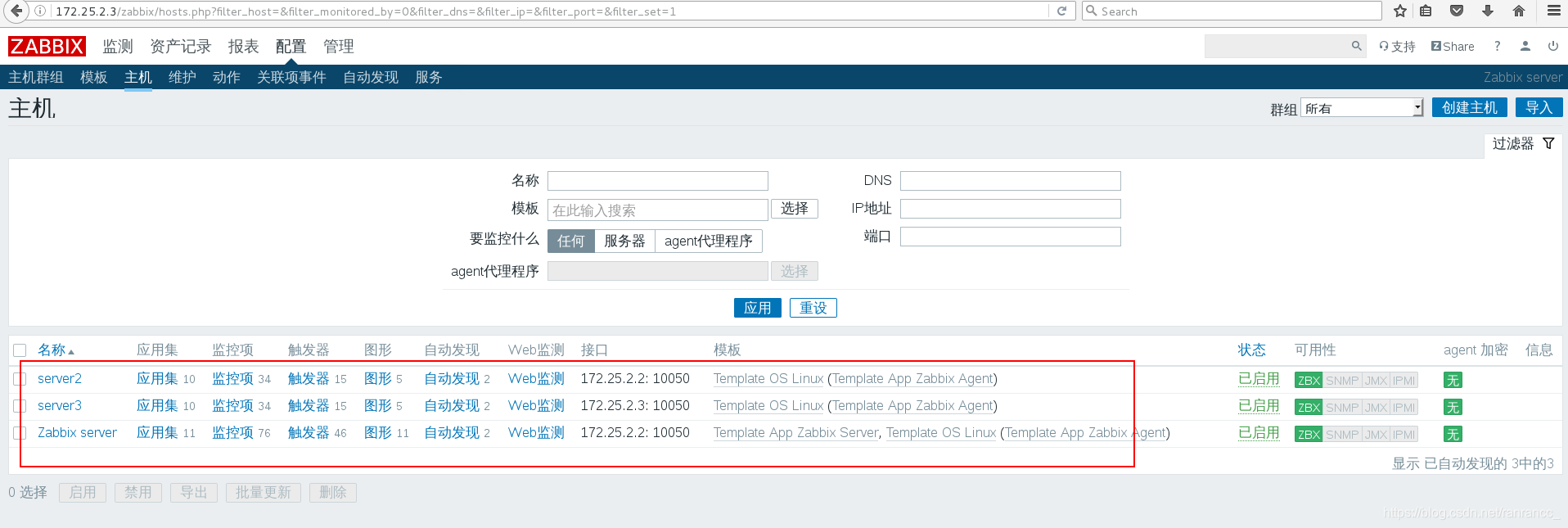Reload the page with the refresh icon

[1061, 11]
